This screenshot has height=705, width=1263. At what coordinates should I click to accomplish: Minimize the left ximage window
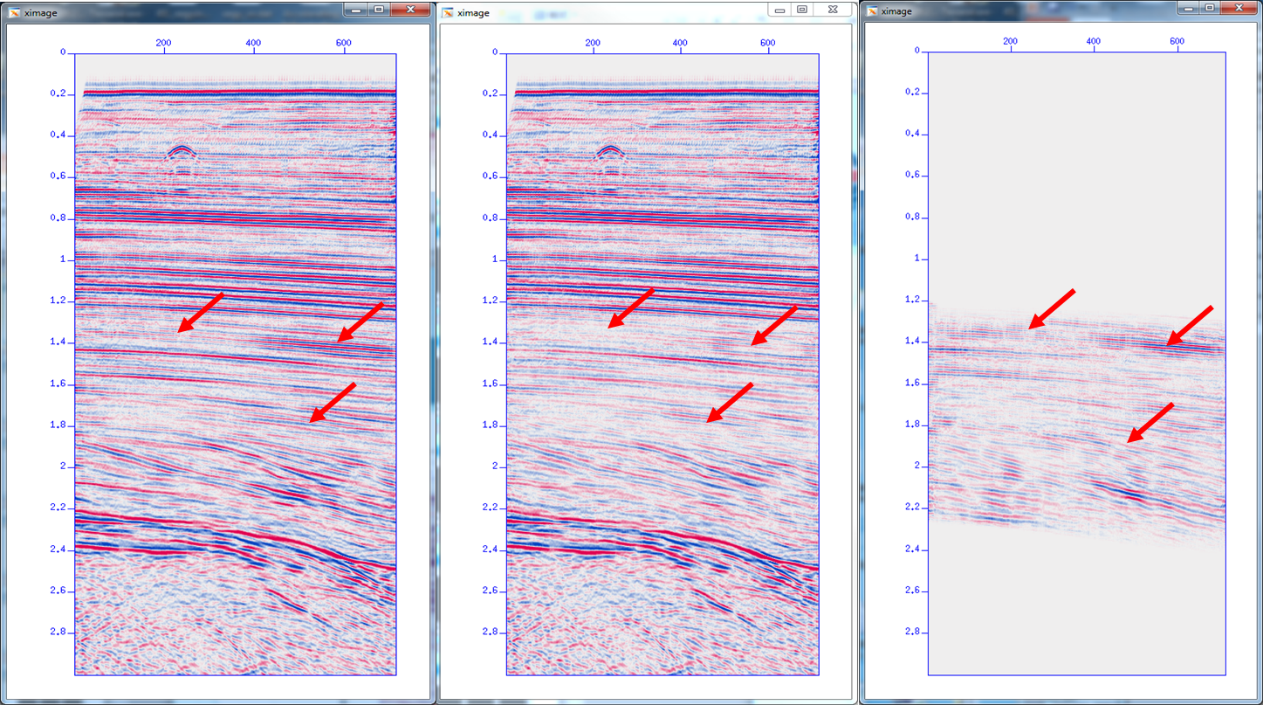tap(356, 8)
